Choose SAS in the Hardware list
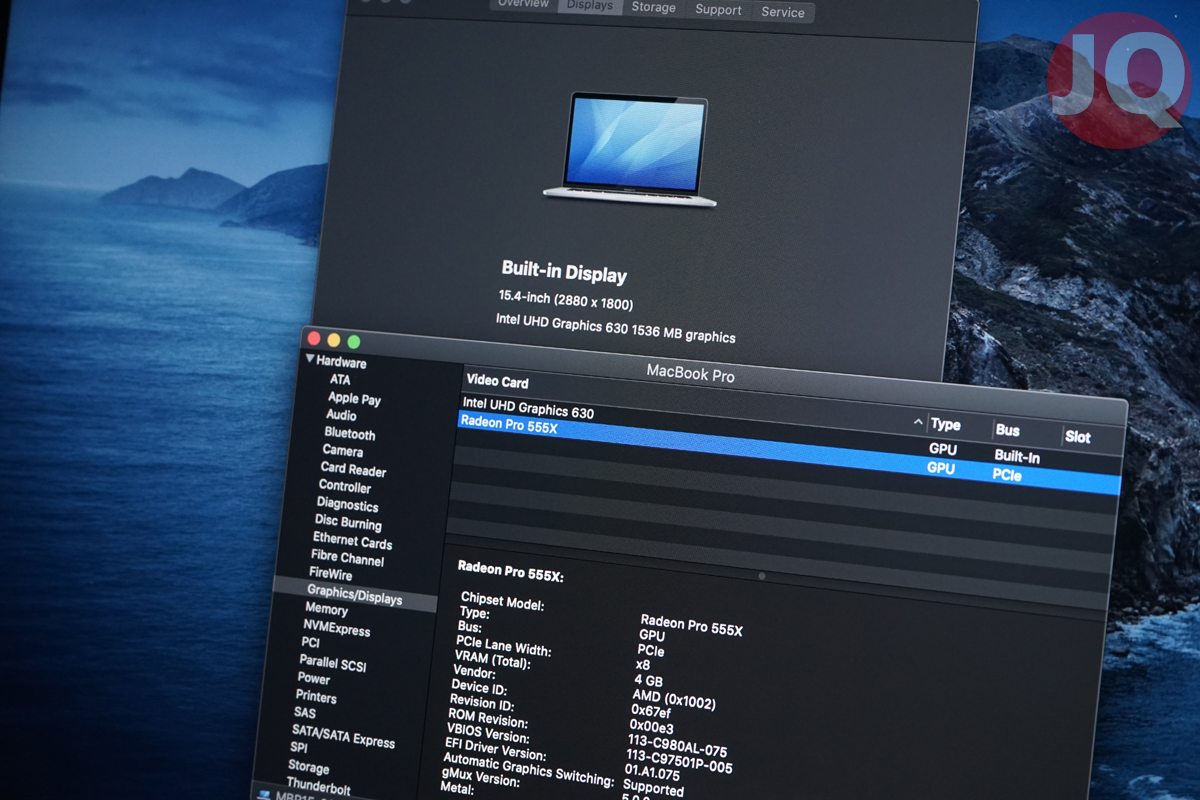The image size is (1200, 800). 304,713
